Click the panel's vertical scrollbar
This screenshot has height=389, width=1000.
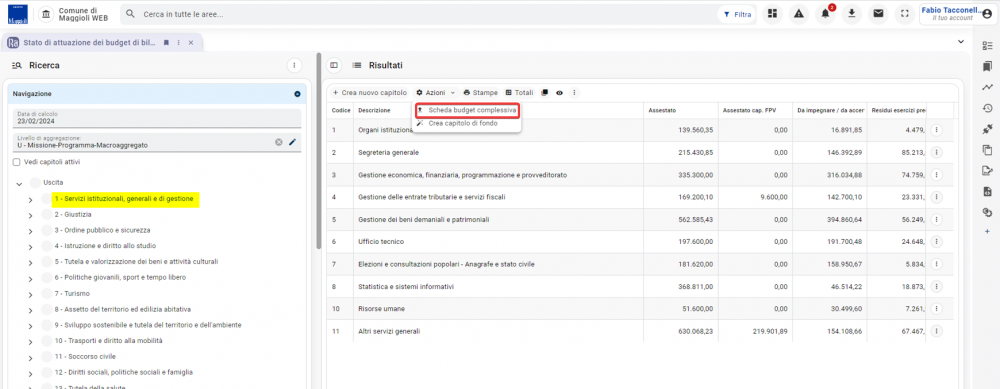[319, 151]
